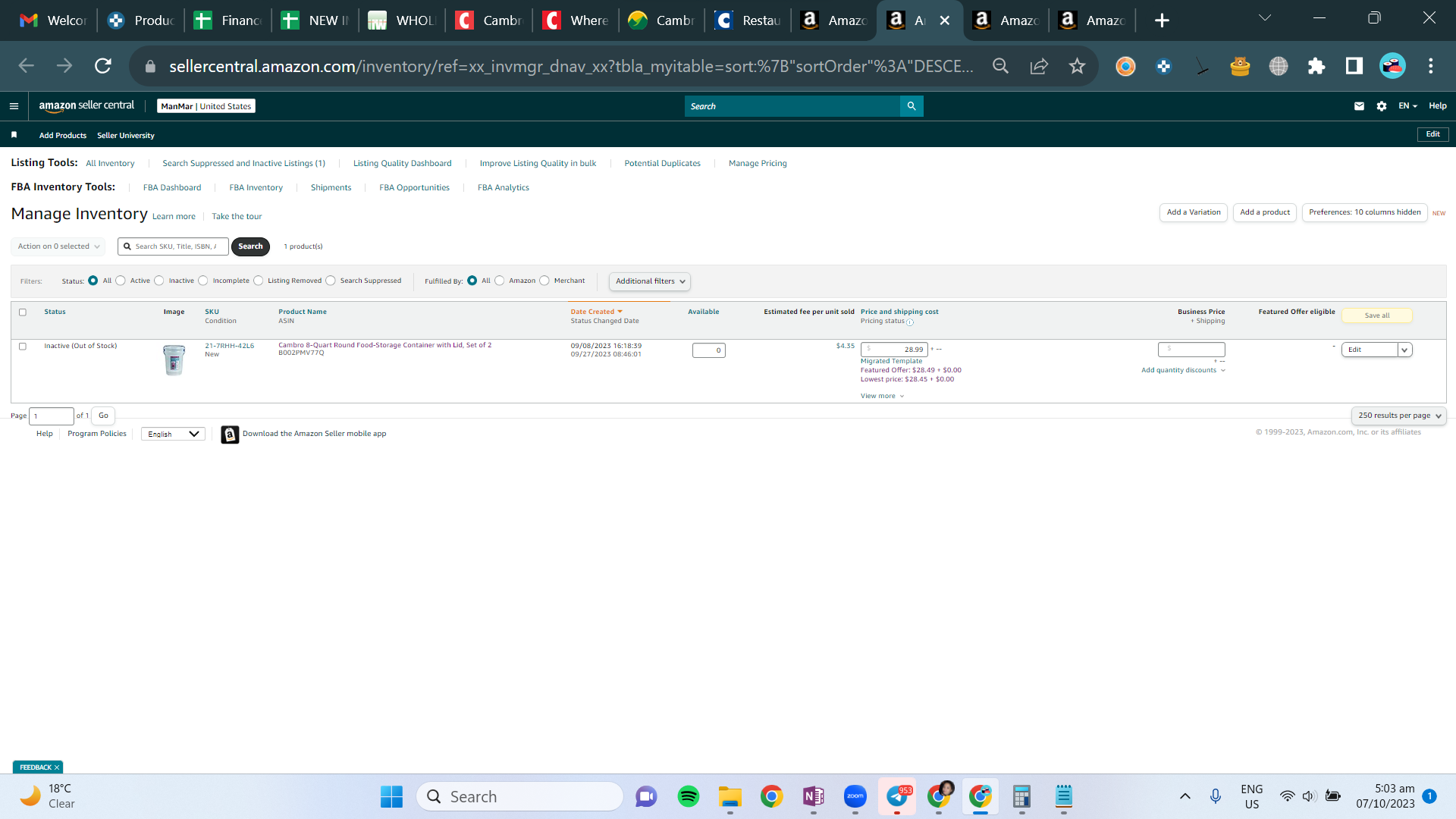1456x819 pixels.
Task: Reload the browser page
Action: coord(103,66)
